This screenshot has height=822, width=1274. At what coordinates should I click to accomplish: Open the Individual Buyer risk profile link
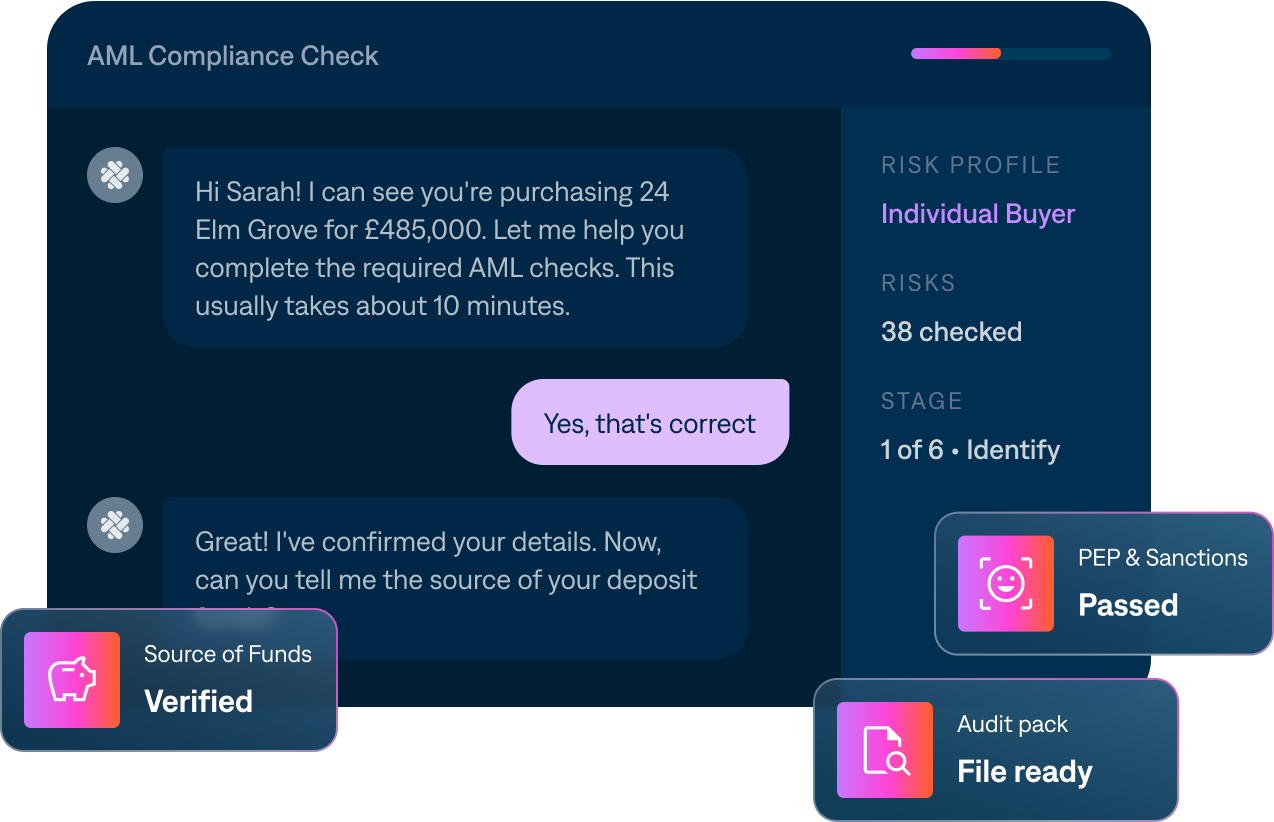click(977, 214)
